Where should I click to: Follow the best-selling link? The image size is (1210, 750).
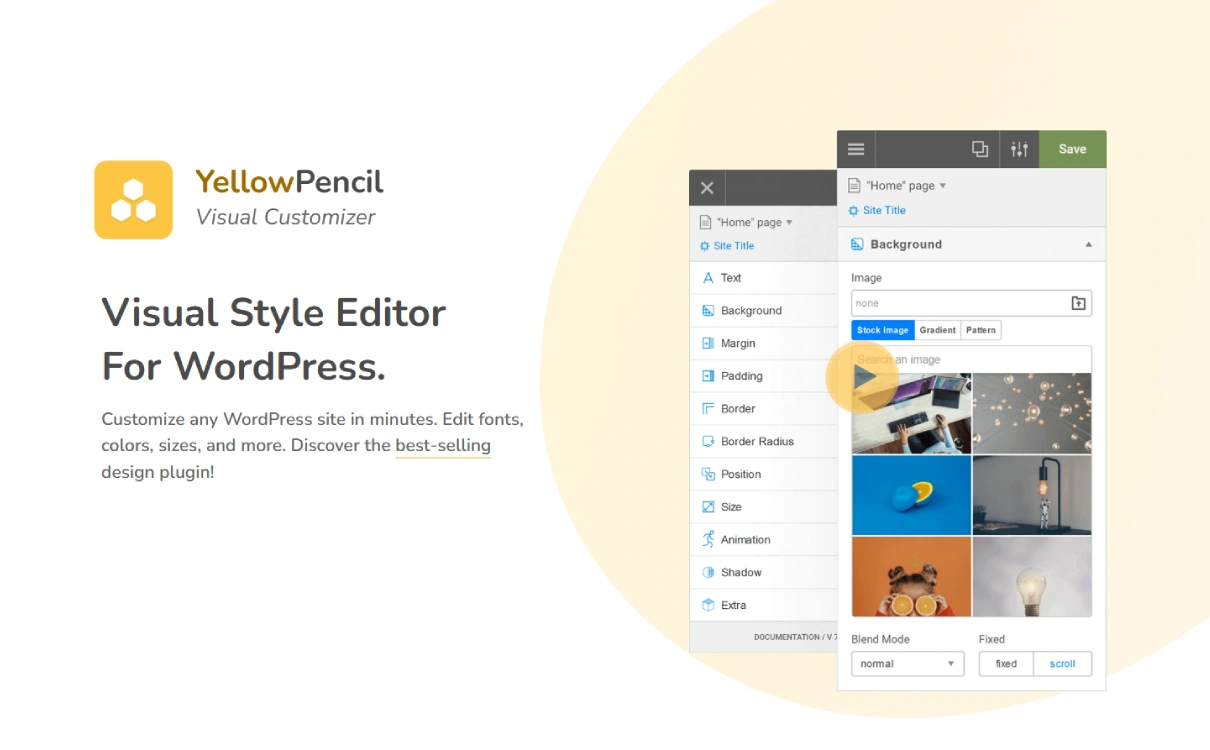(x=443, y=446)
